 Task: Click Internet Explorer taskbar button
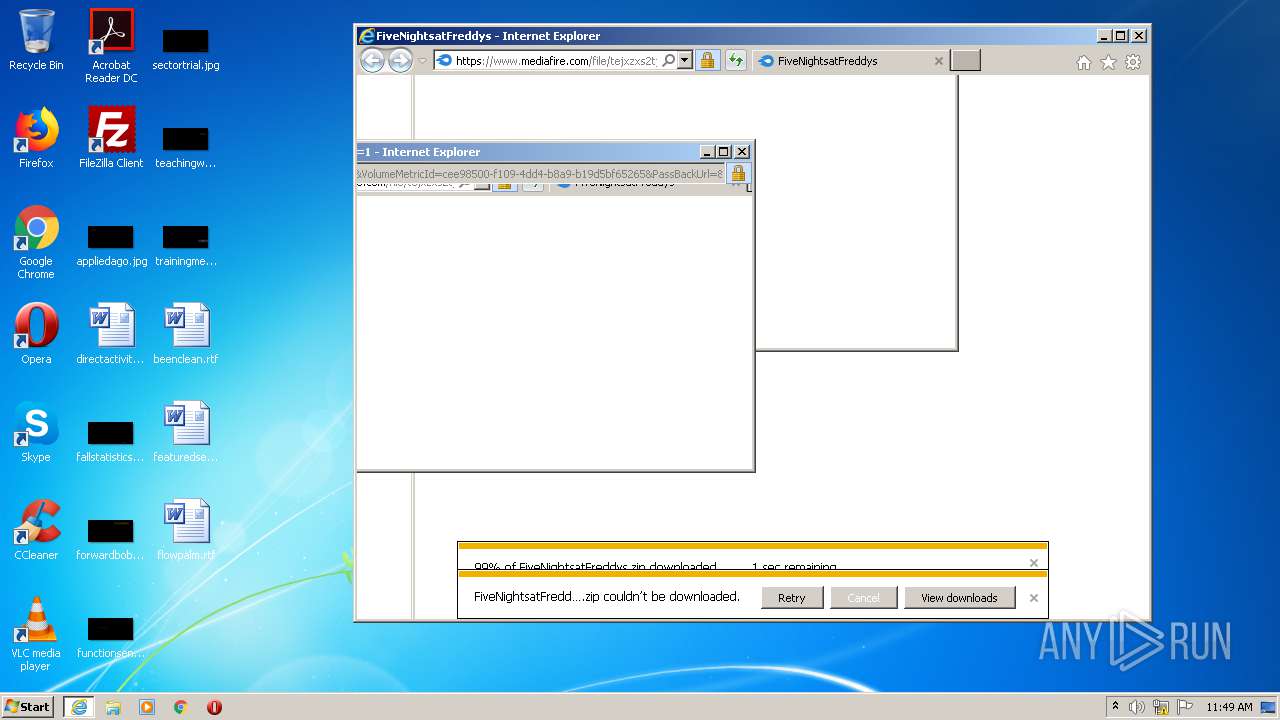(78, 706)
